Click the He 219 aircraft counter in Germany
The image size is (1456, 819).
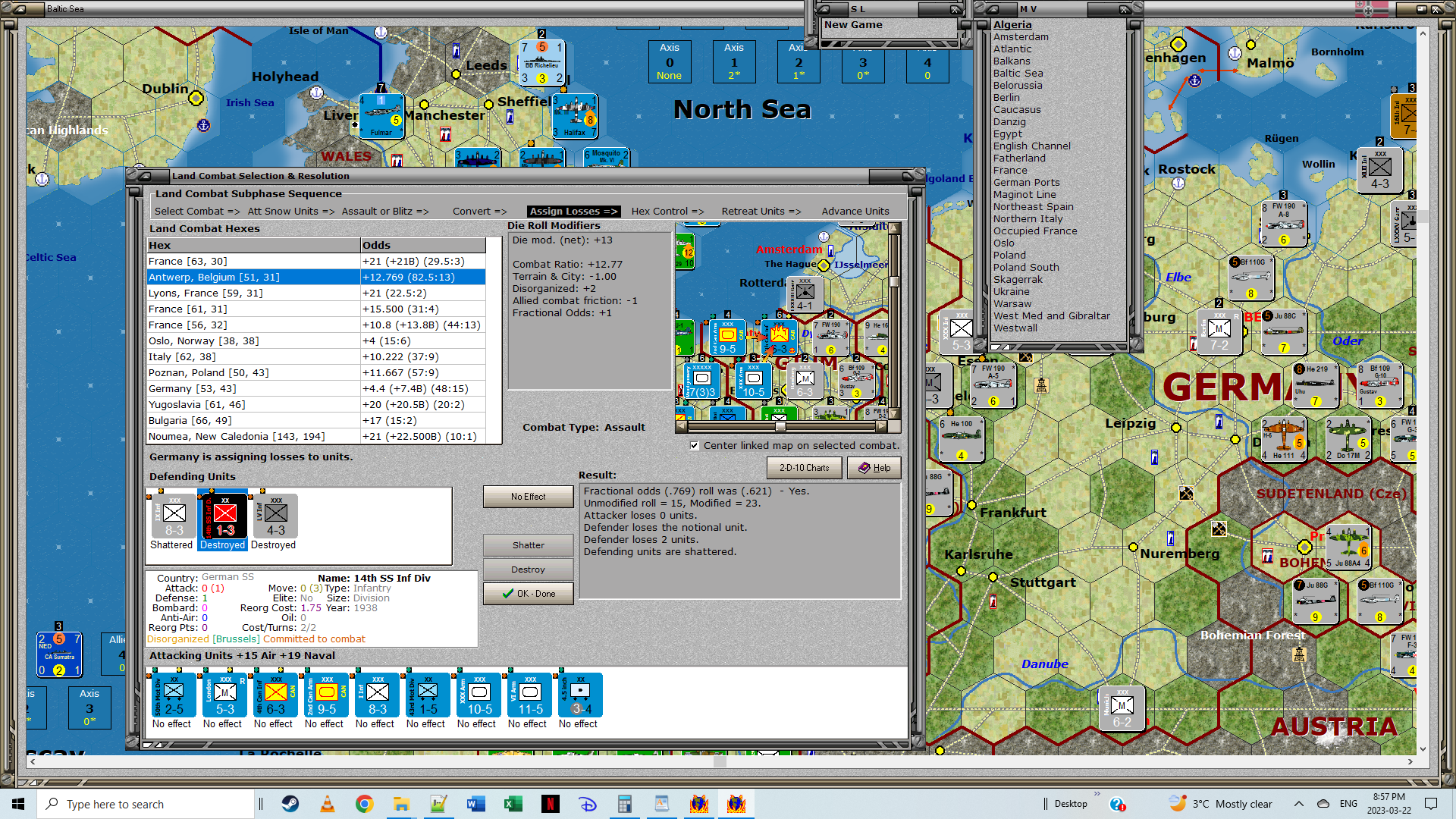tap(1316, 384)
